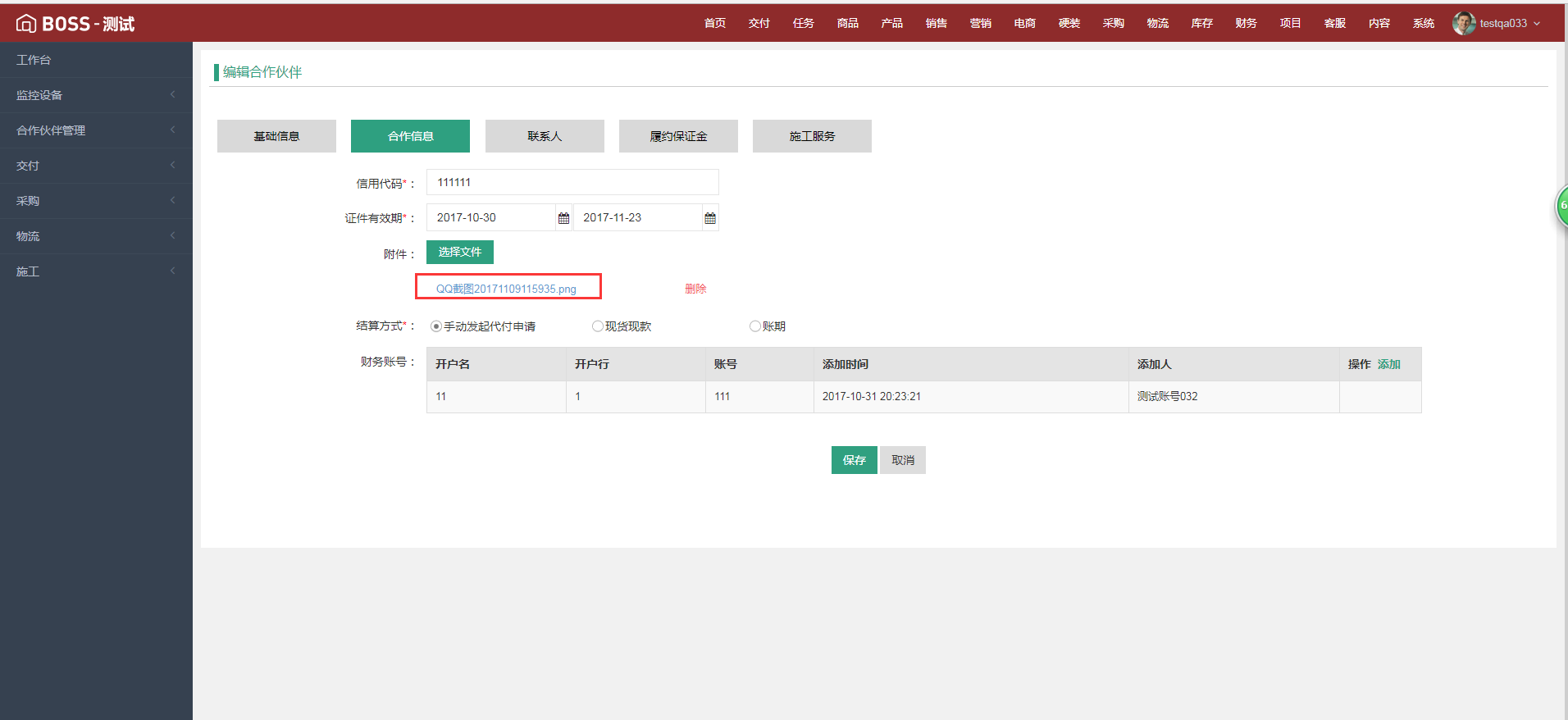Click the green floating badge at right edge
This screenshot has width=1568, height=720.
tap(1561, 206)
